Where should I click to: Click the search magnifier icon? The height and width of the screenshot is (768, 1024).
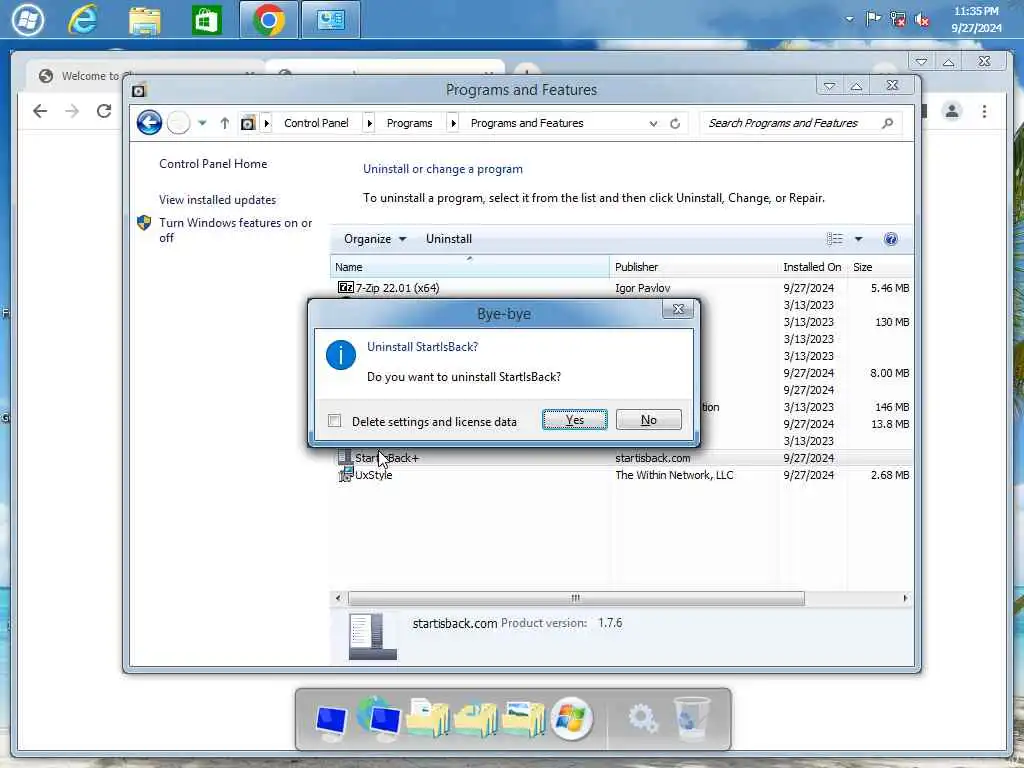(x=887, y=123)
